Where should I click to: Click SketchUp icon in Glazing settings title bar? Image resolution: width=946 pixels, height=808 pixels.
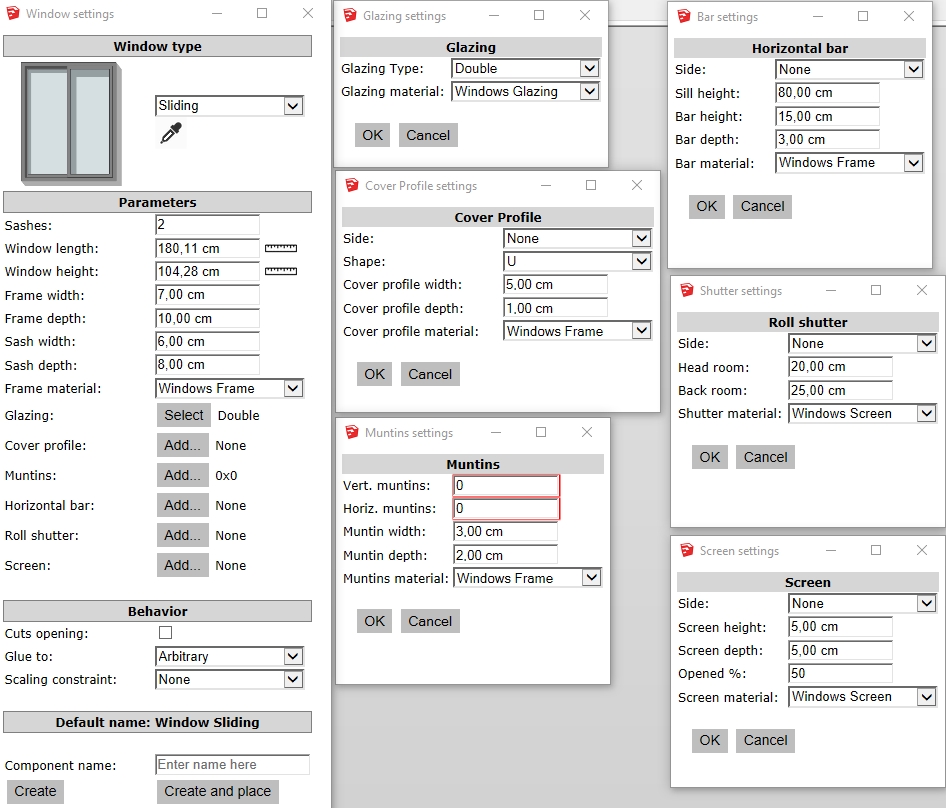(x=350, y=16)
